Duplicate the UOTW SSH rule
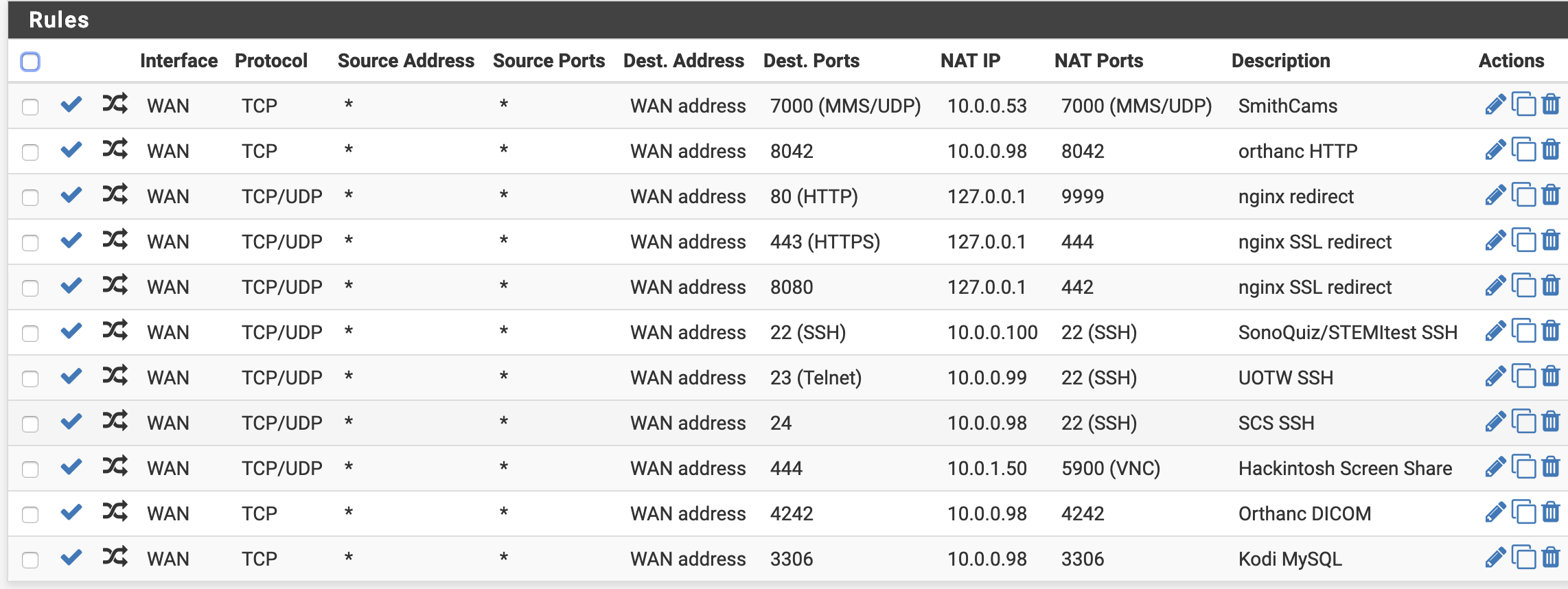The width and height of the screenshot is (1568, 589). tap(1523, 377)
